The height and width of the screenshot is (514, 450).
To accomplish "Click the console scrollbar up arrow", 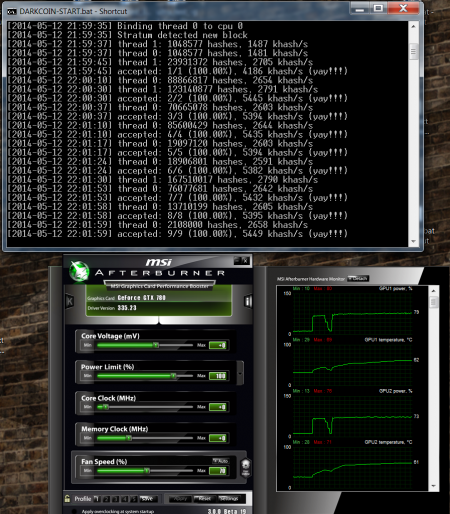I will 413,26.
